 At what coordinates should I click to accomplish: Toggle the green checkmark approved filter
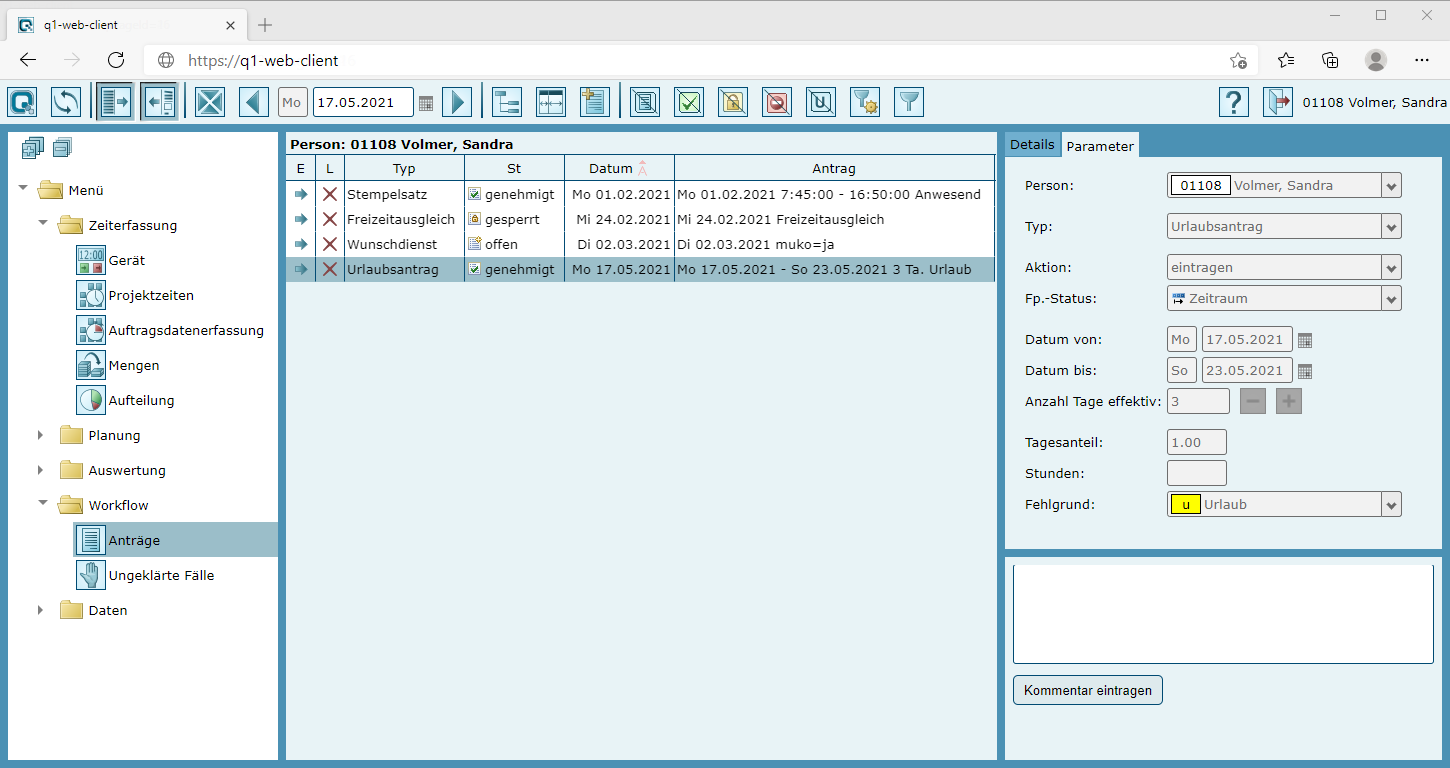[689, 102]
